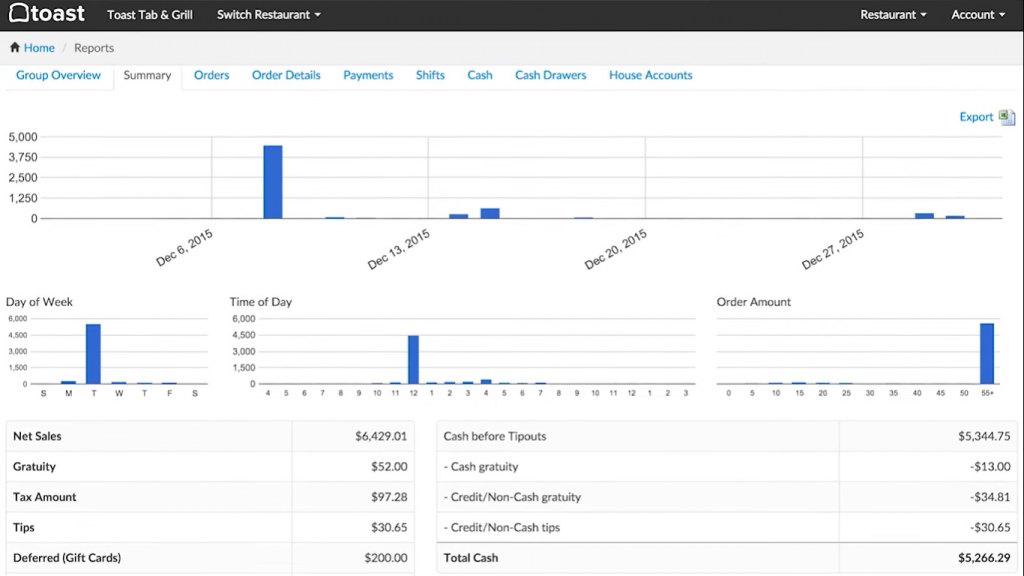View the House Accounts tab
Viewport: 1024px width, 576px height.
point(650,75)
